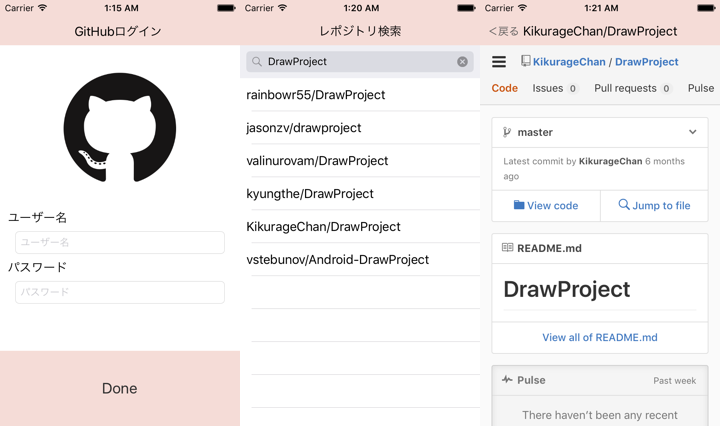Viewport: 720px width, 426px height.
Task: Clear the DrawProject search text with the X icon
Action: coord(462,62)
